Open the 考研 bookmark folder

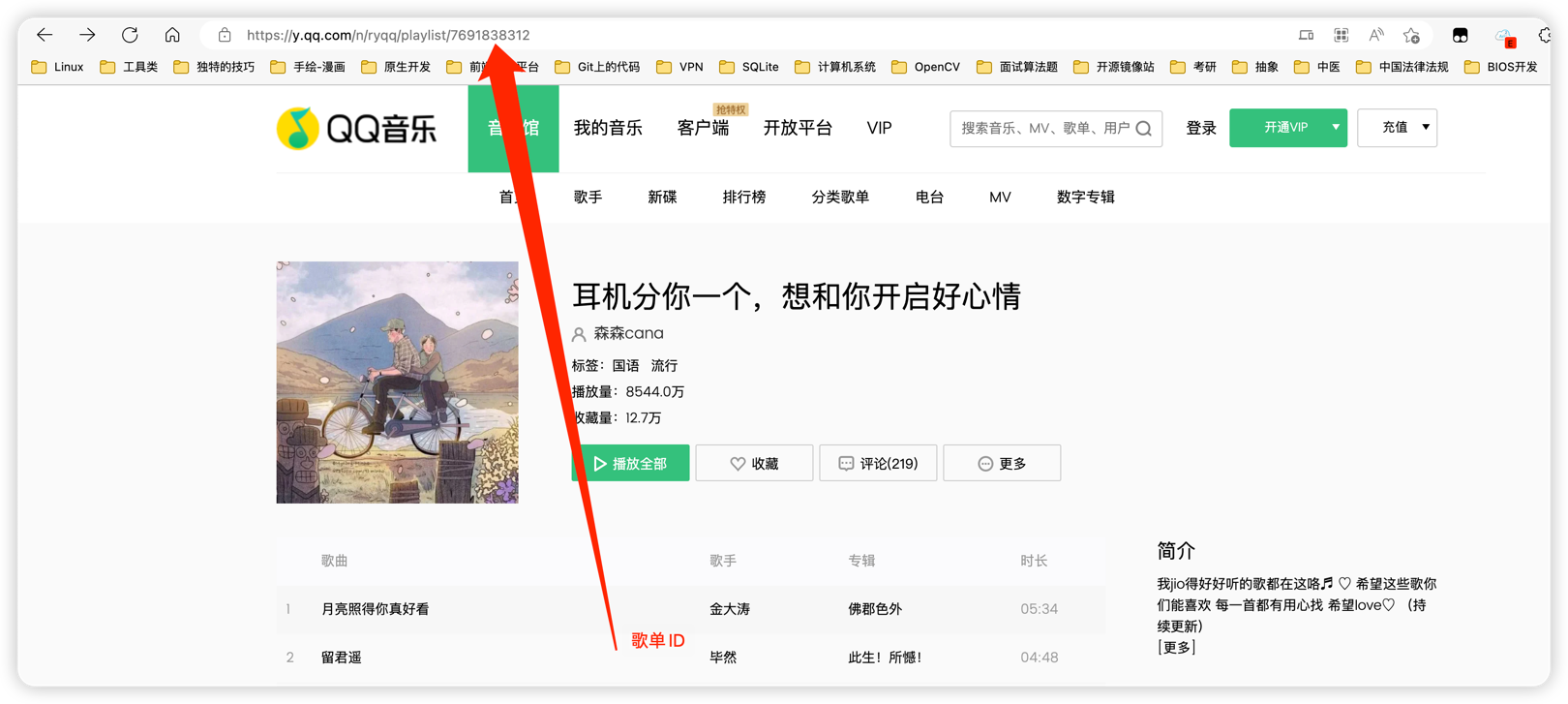click(1192, 67)
